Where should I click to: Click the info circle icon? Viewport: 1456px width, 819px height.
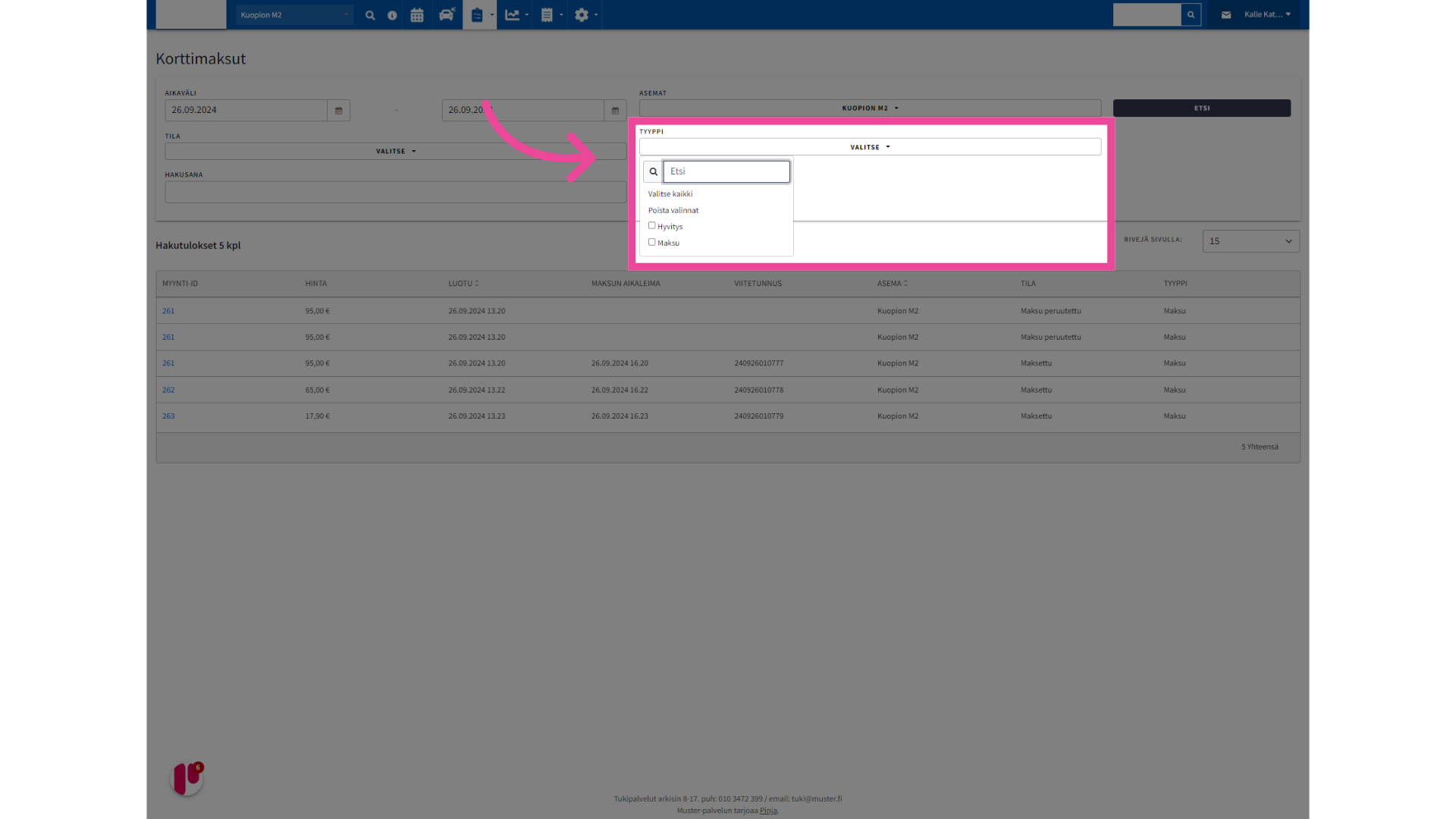click(x=392, y=15)
